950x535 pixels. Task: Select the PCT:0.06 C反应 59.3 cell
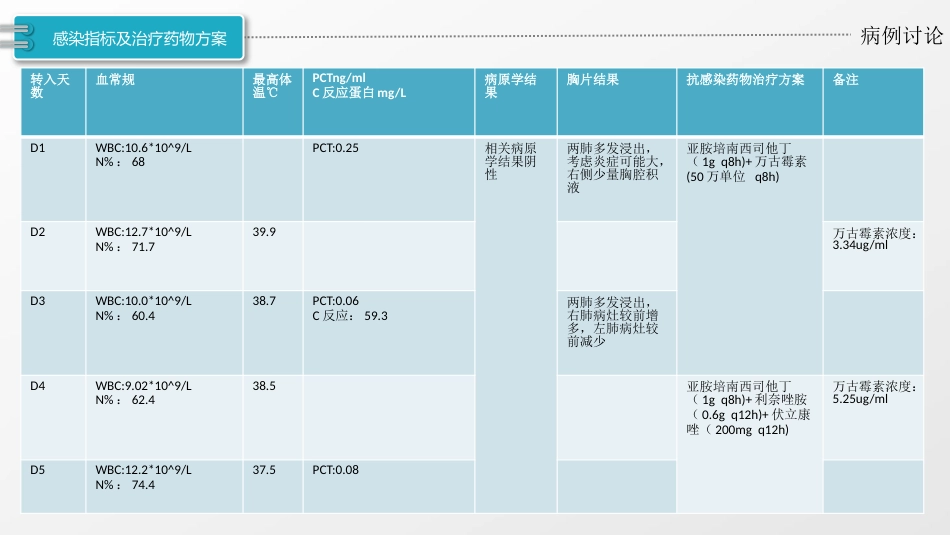pyautogui.click(x=388, y=333)
